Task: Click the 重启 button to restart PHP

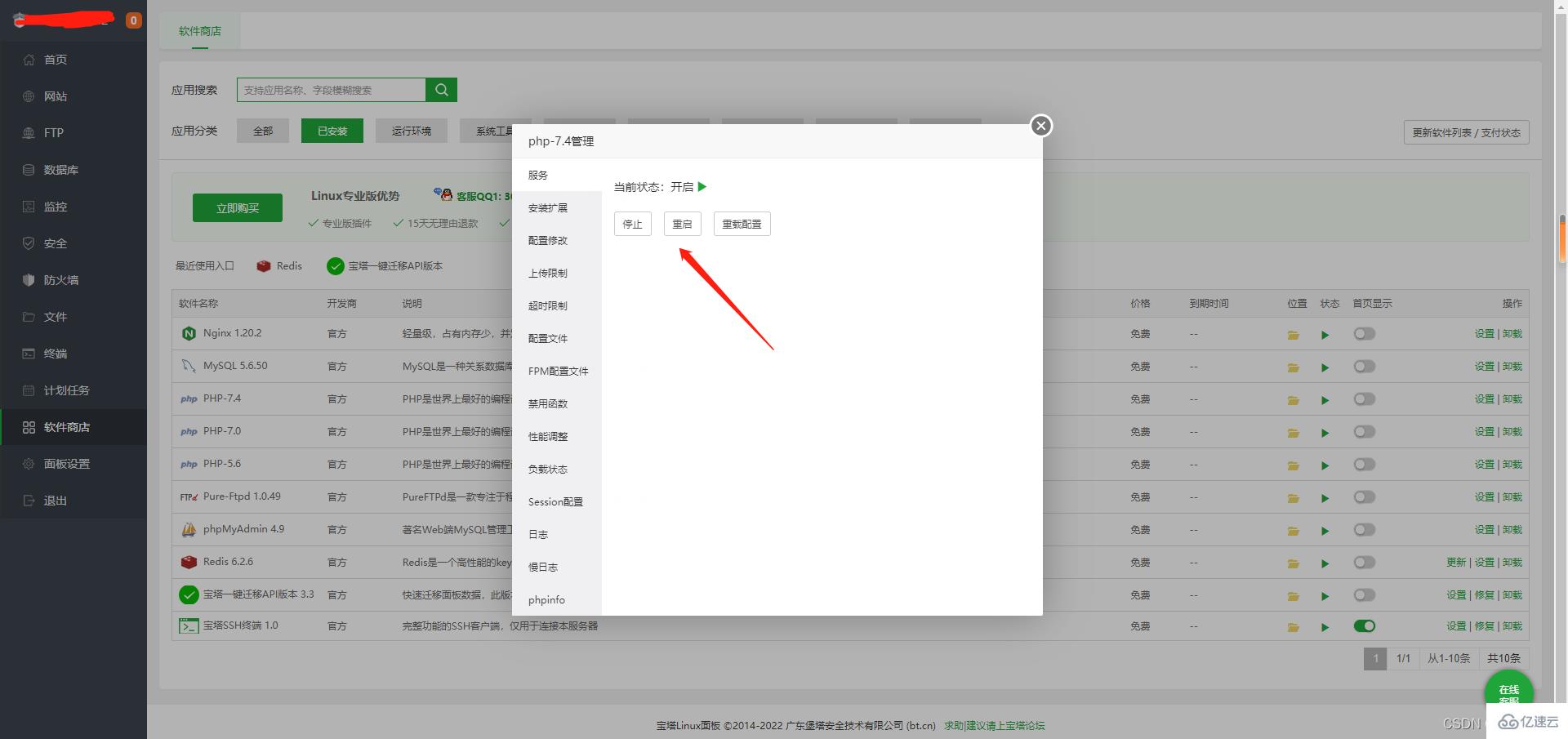Action: pos(682,224)
